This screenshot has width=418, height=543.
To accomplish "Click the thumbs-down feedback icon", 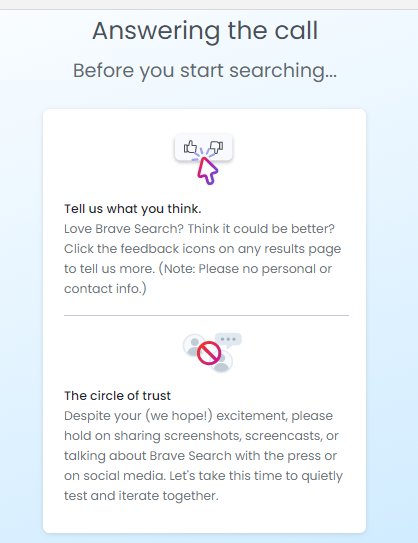I will [217, 147].
